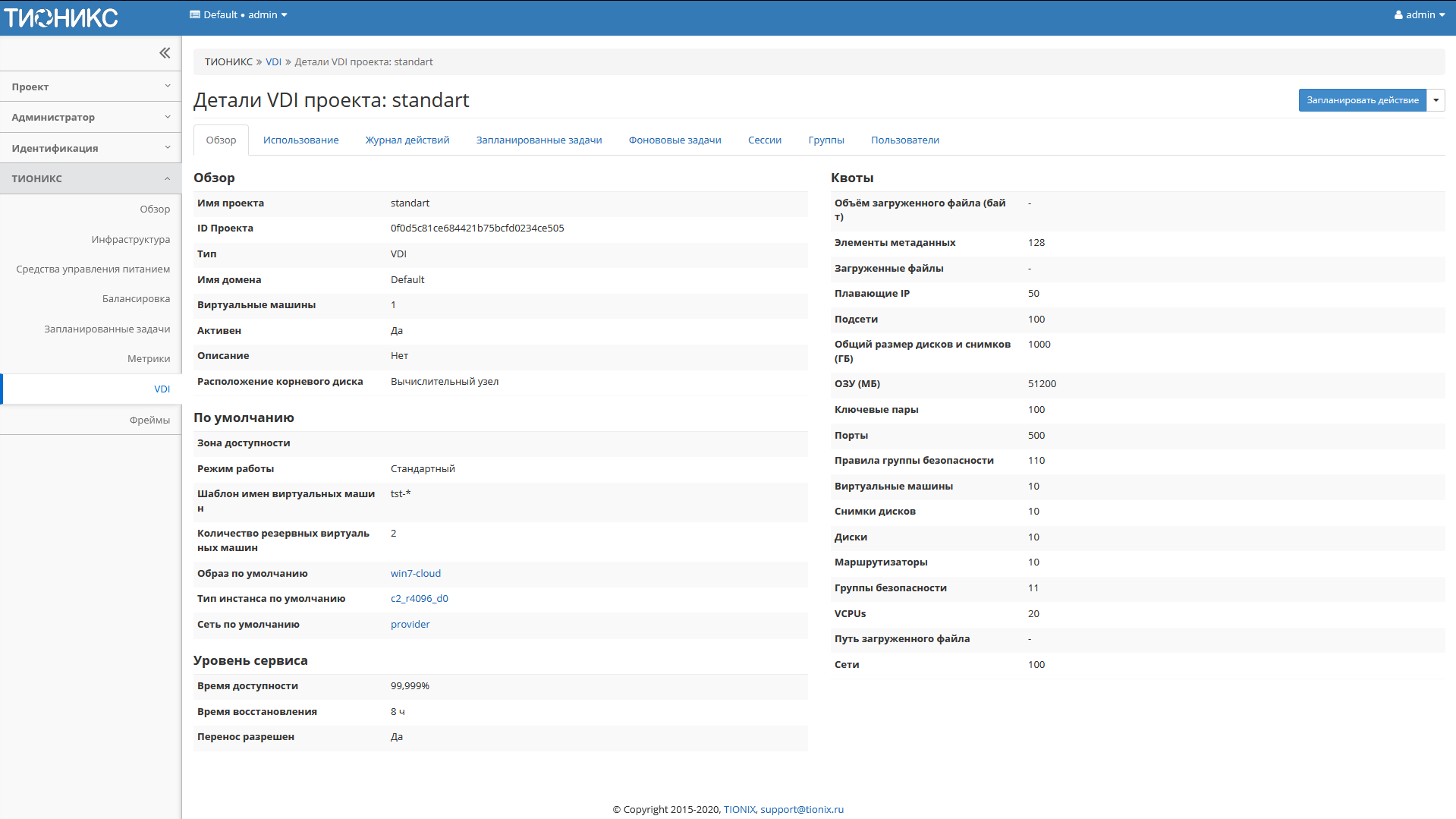Select the Обзор tab
1456x819 pixels.
tap(221, 140)
